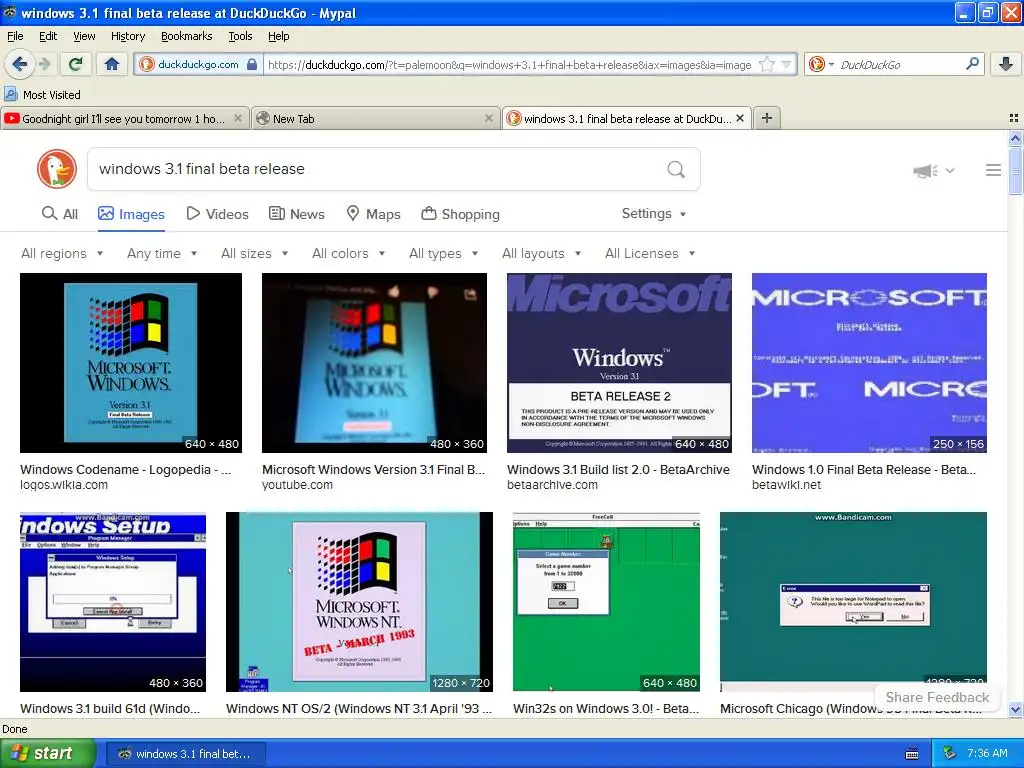Open the View menu
Viewport: 1024px width, 768px height.
[x=84, y=36]
